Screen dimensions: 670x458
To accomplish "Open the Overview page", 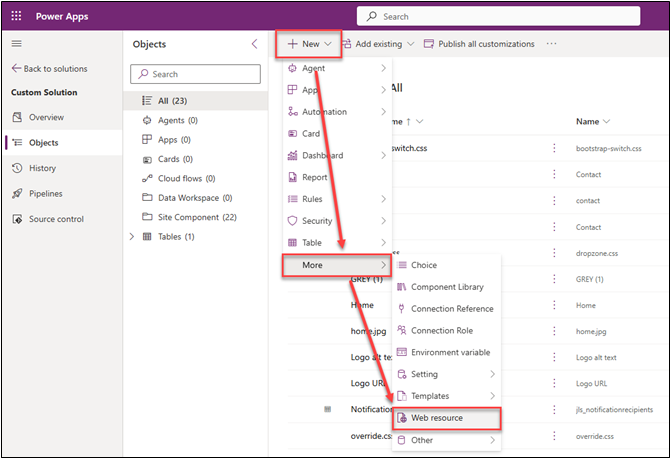I will click(x=46, y=117).
